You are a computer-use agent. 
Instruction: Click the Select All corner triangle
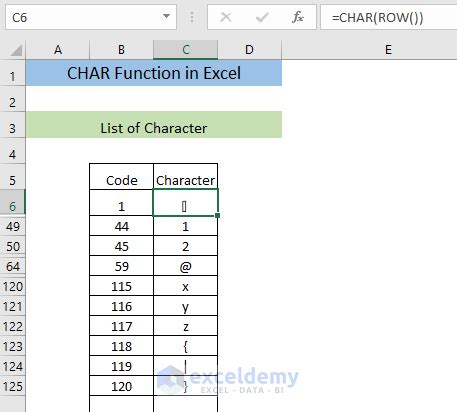pyautogui.click(x=16, y=50)
